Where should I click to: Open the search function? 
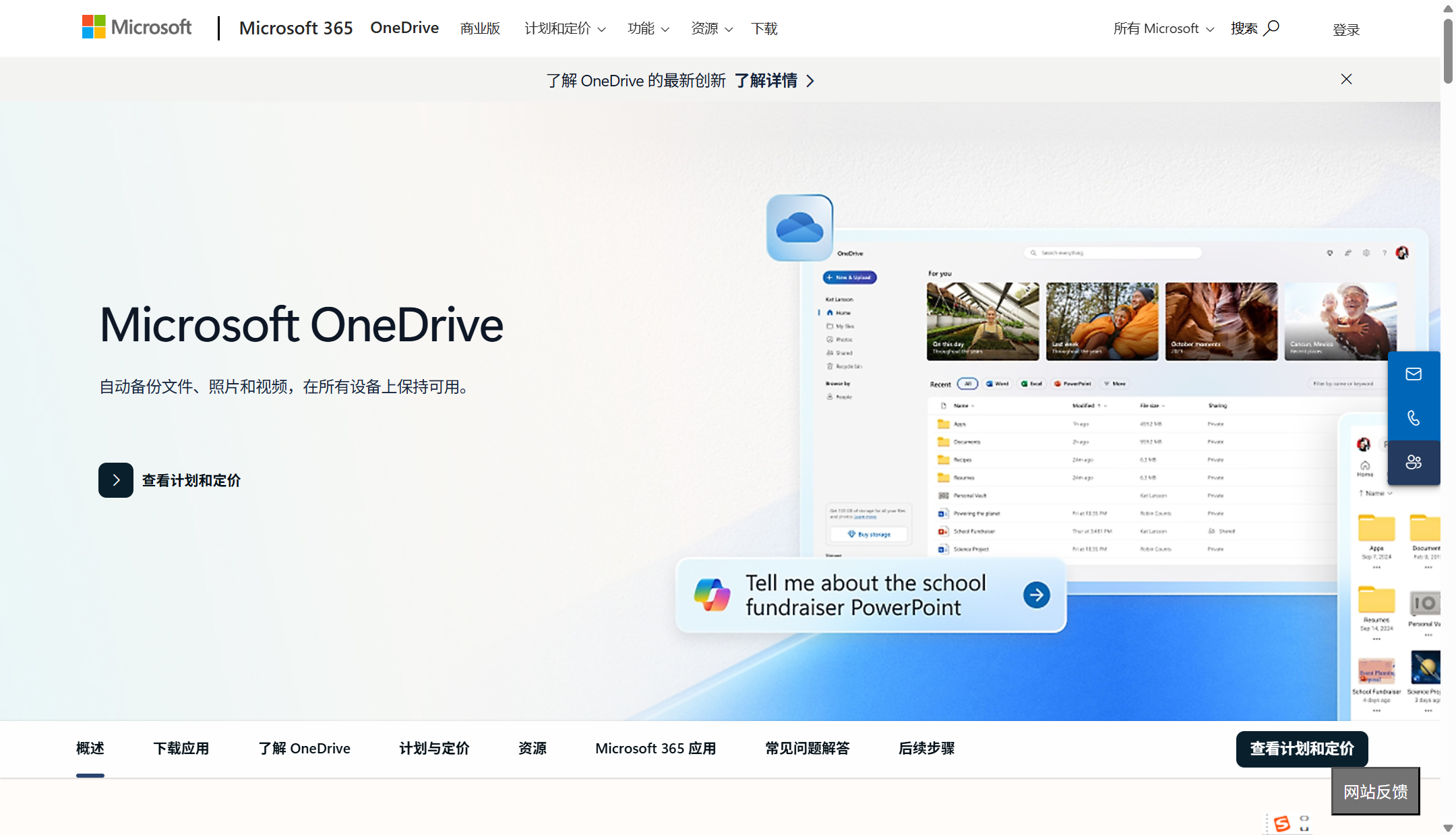point(1271,28)
